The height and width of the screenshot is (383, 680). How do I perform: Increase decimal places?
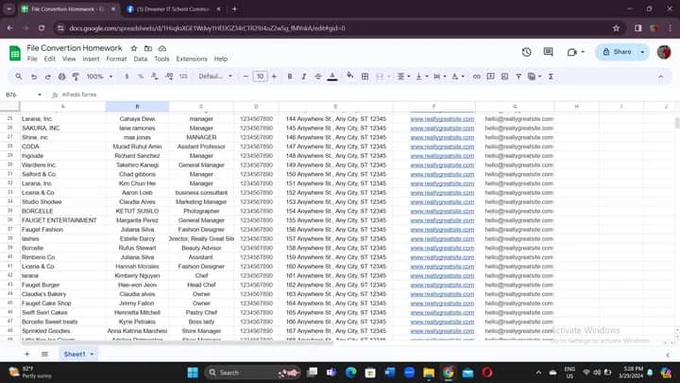[169, 76]
